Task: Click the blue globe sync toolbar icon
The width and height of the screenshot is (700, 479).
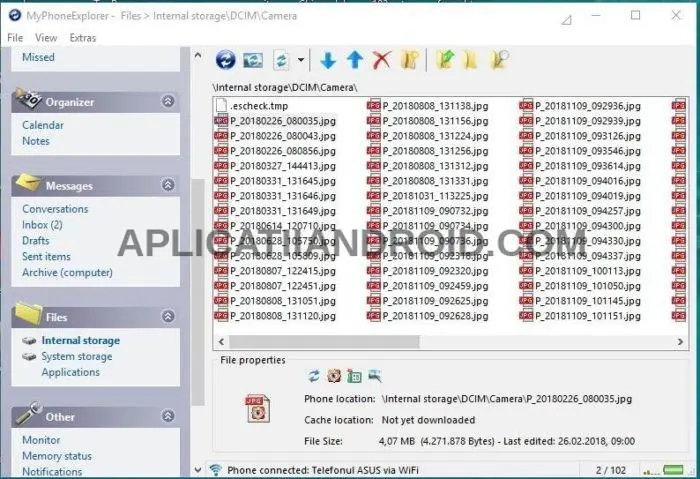Action: click(x=225, y=59)
